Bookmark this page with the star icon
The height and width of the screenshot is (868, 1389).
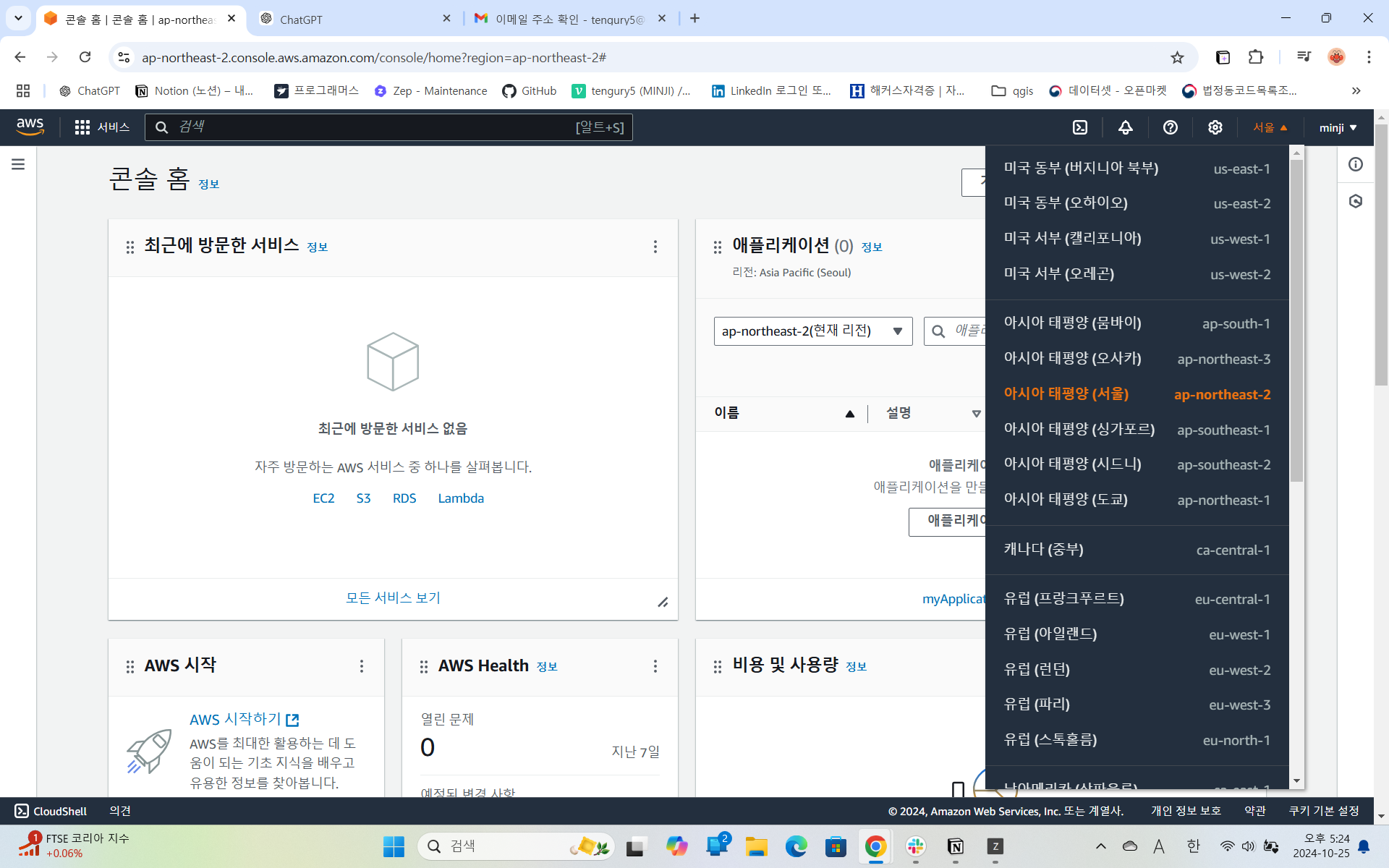[1178, 57]
